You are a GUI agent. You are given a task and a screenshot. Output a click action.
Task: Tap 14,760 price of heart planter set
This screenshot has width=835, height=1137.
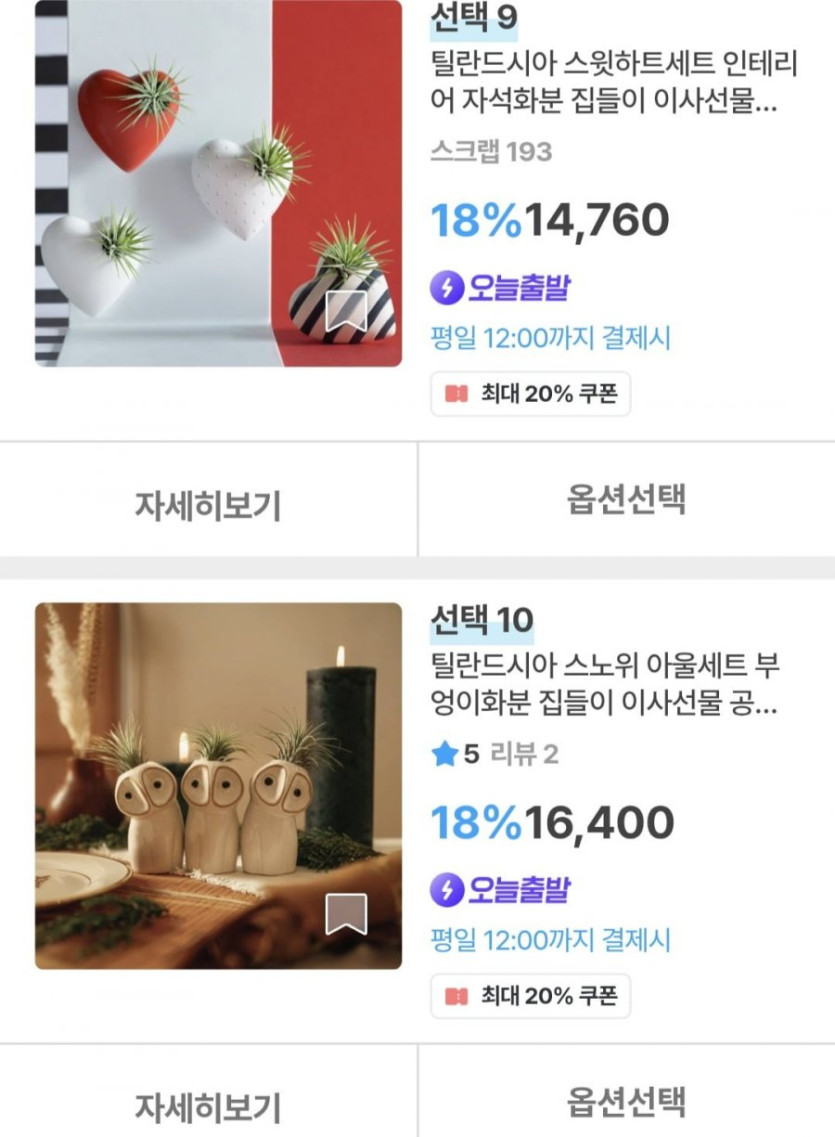pyautogui.click(x=597, y=220)
